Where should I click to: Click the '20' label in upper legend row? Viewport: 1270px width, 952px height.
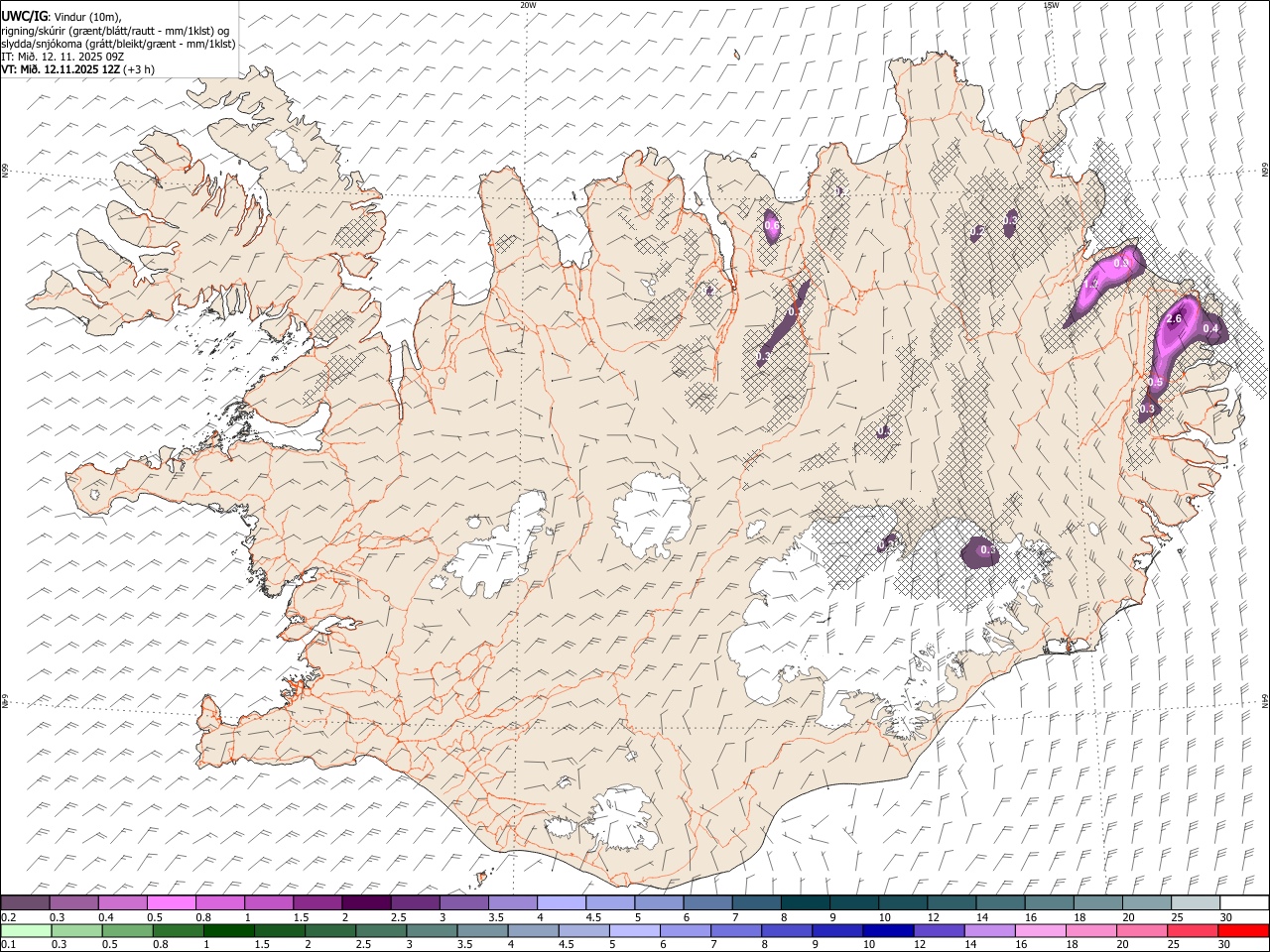point(1128,917)
